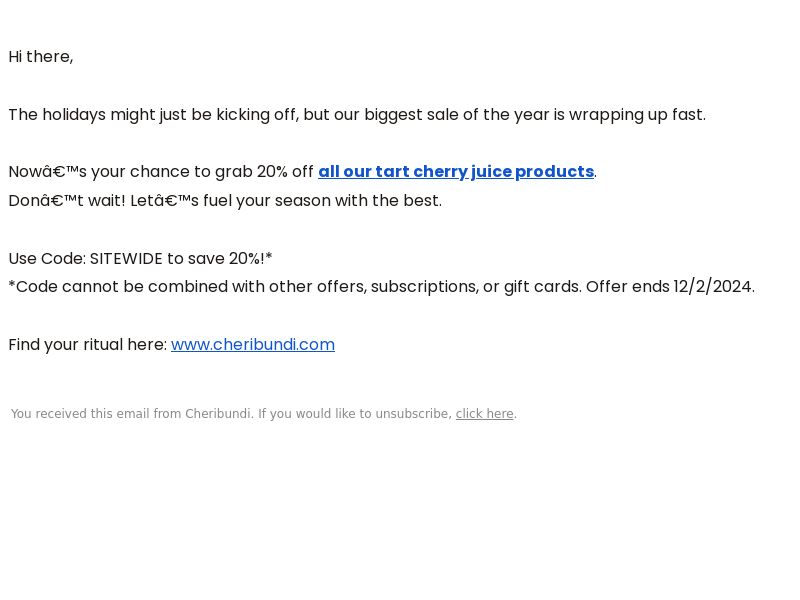
Task: Click the 'your chance to grab 20% off' text
Action: (x=202, y=172)
